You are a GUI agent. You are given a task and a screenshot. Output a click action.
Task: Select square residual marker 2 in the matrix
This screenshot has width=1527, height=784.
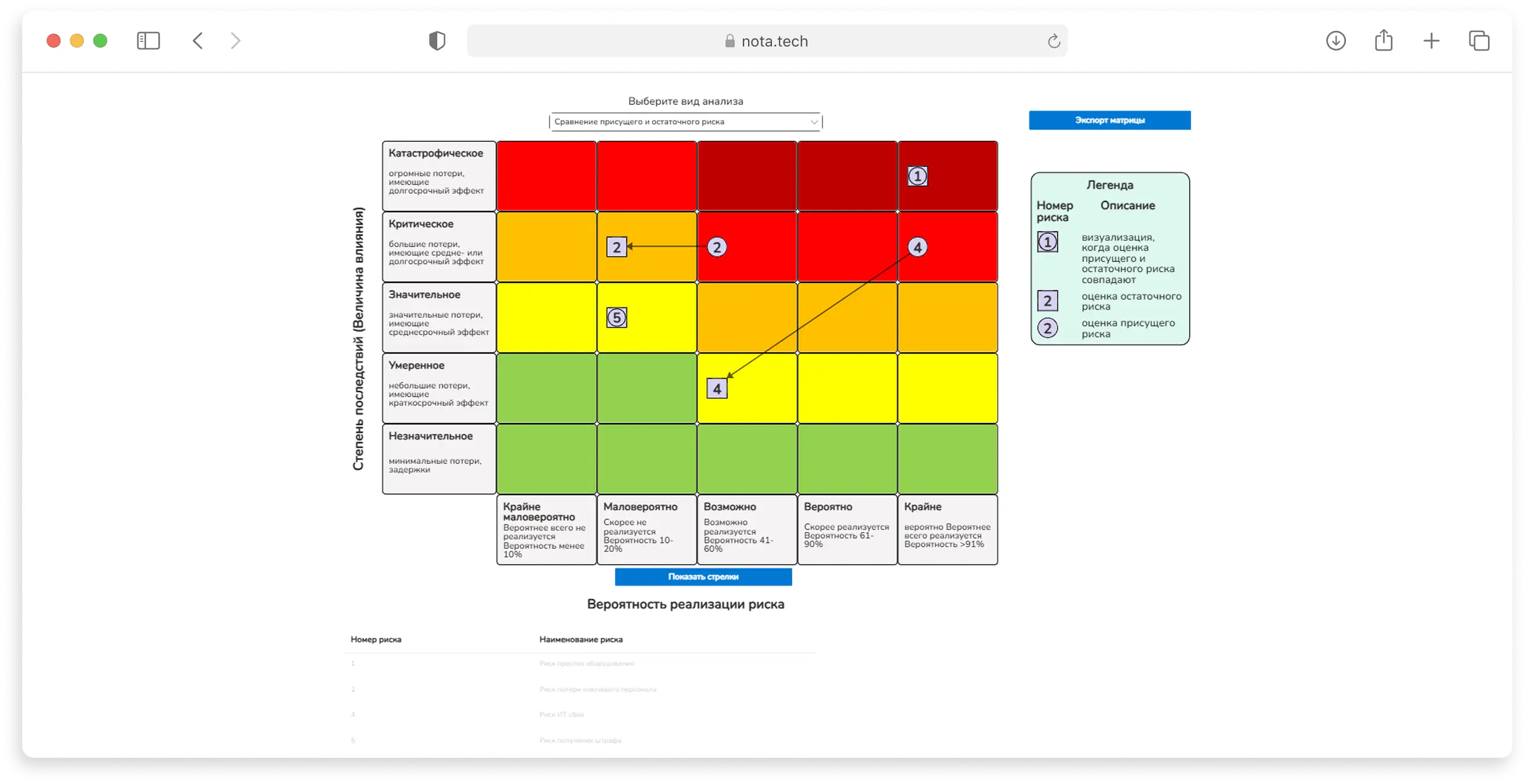(617, 247)
